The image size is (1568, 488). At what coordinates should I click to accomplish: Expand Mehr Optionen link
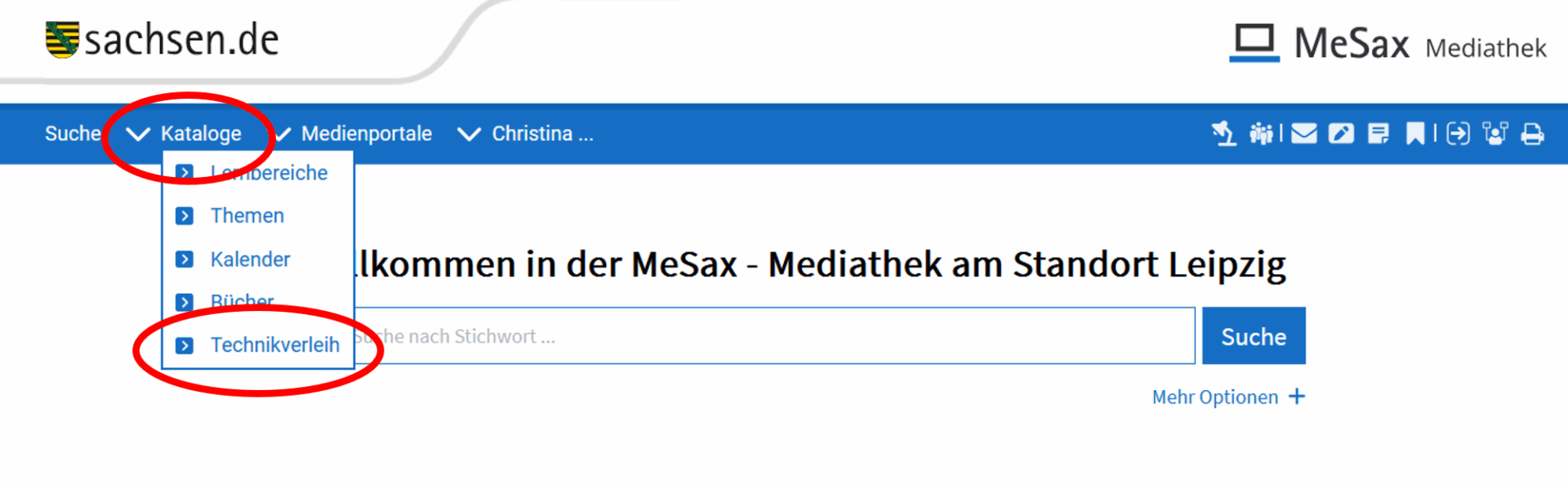pyautogui.click(x=1228, y=397)
